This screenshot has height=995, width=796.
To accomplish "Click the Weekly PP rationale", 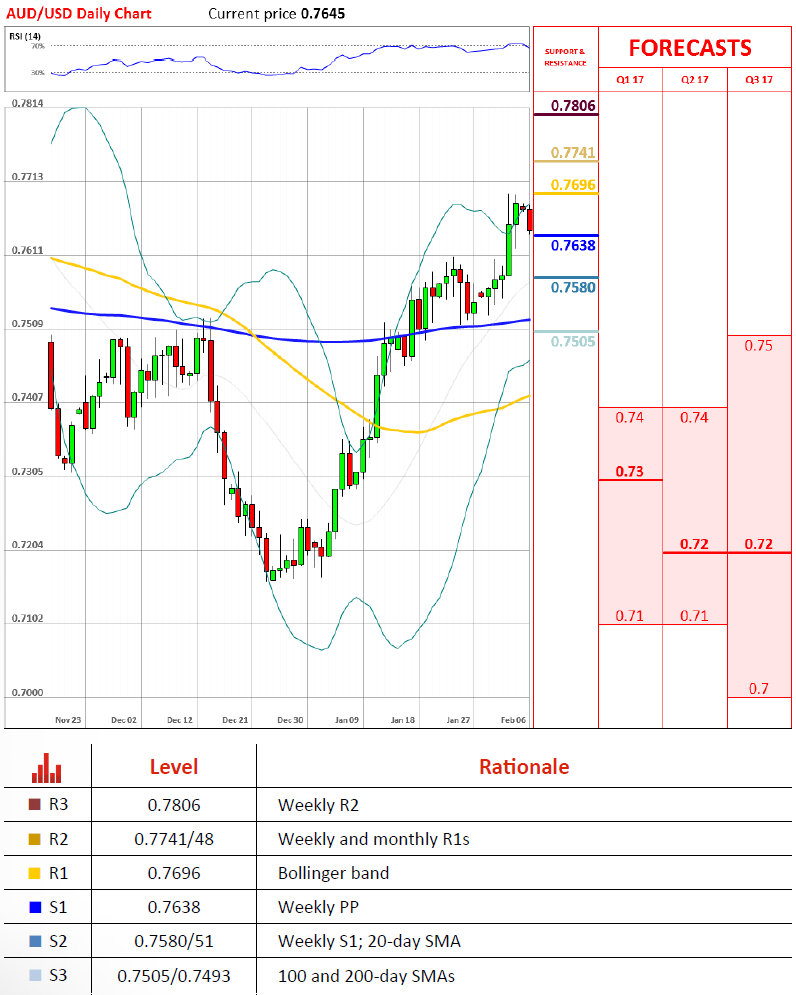I will tap(318, 907).
